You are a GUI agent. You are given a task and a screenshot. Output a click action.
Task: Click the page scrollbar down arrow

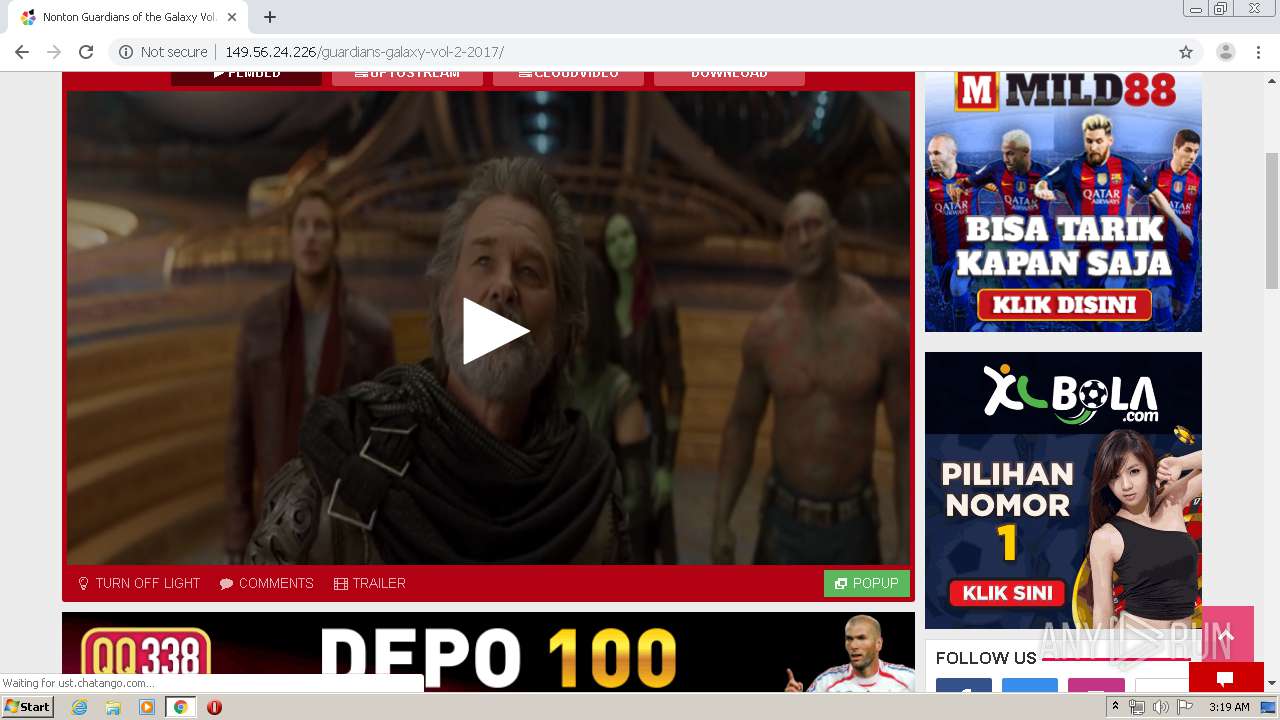pos(1272,683)
